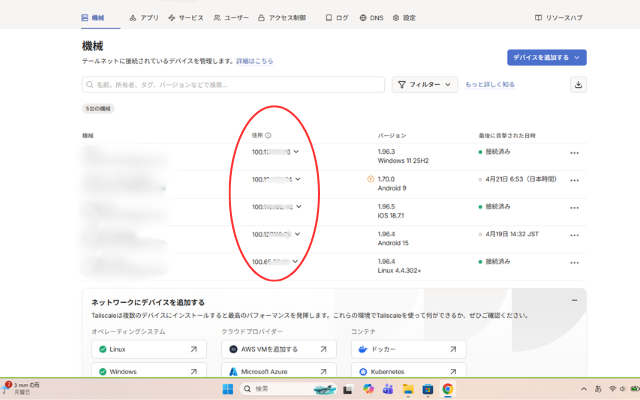Click the info icon beside the address column header
640x400 pixels.
(269, 135)
